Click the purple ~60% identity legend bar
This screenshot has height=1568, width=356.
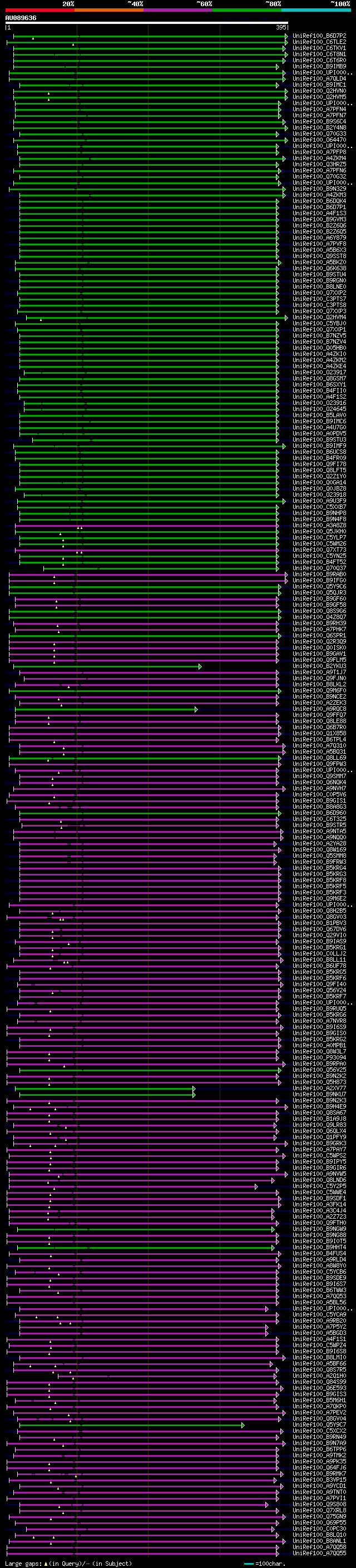177,10
